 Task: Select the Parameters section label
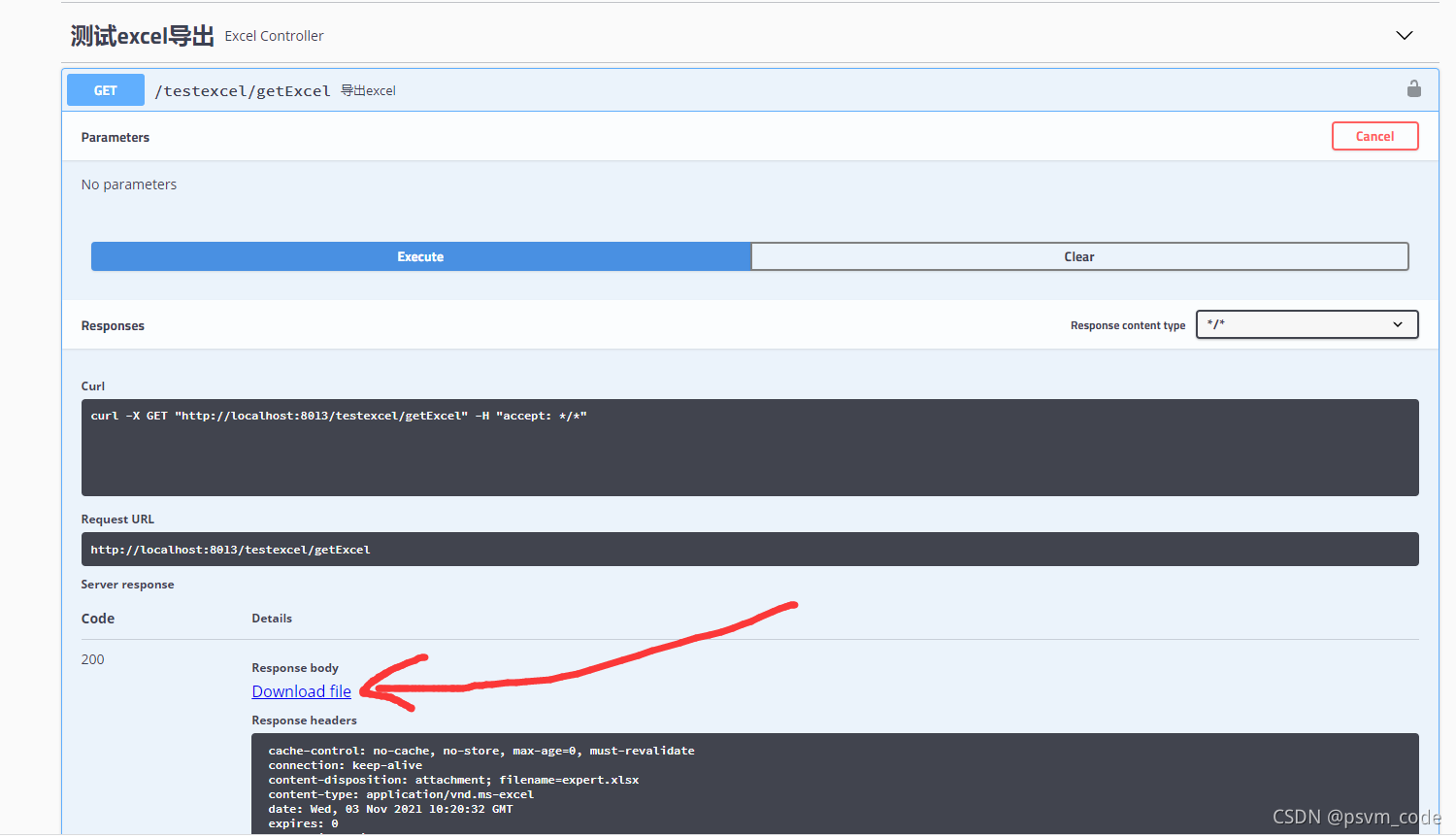tap(115, 137)
